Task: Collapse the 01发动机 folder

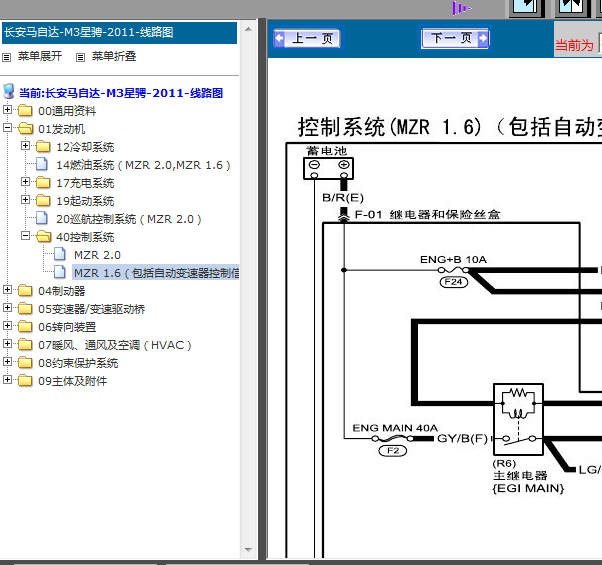Action: click(x=7, y=128)
